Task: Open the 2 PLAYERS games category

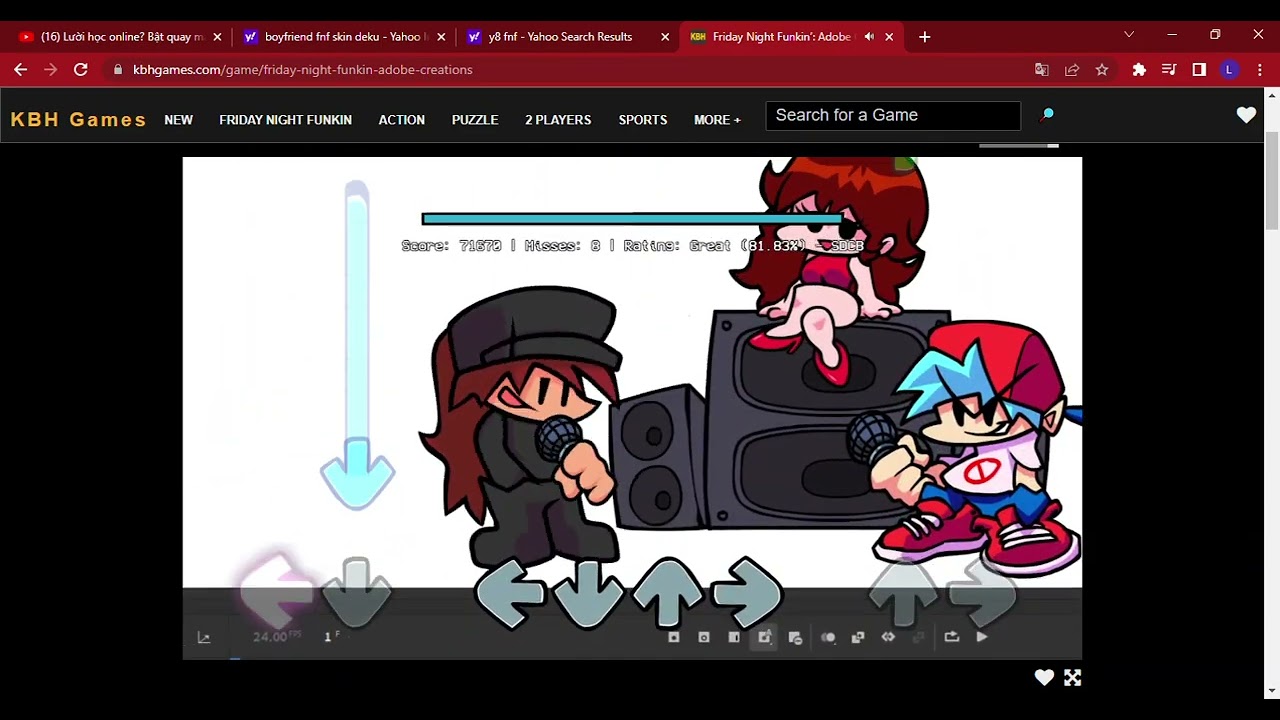Action: [x=558, y=120]
